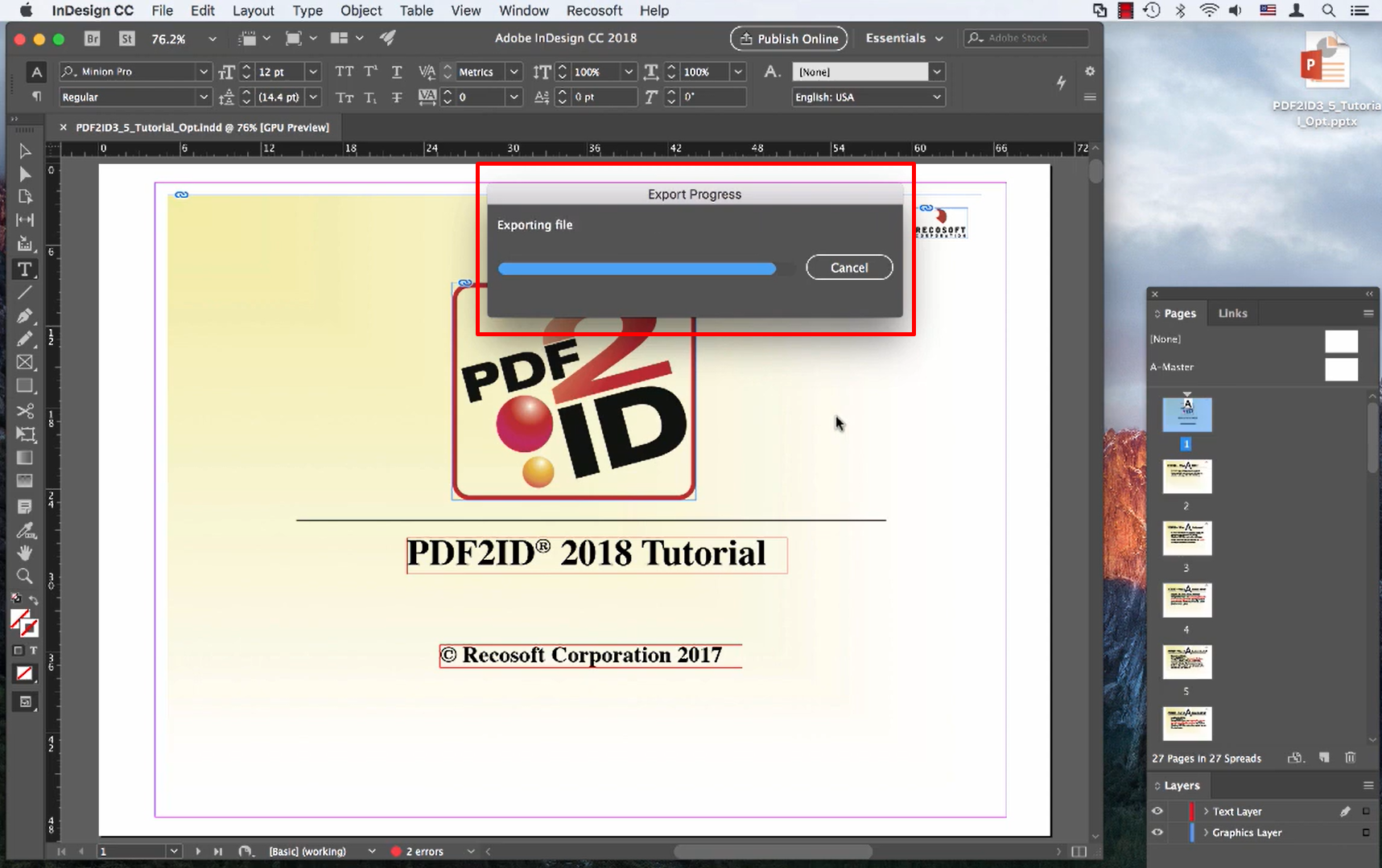Toggle Strikethrough formatting
This screenshot has width=1382, height=868.
click(397, 97)
